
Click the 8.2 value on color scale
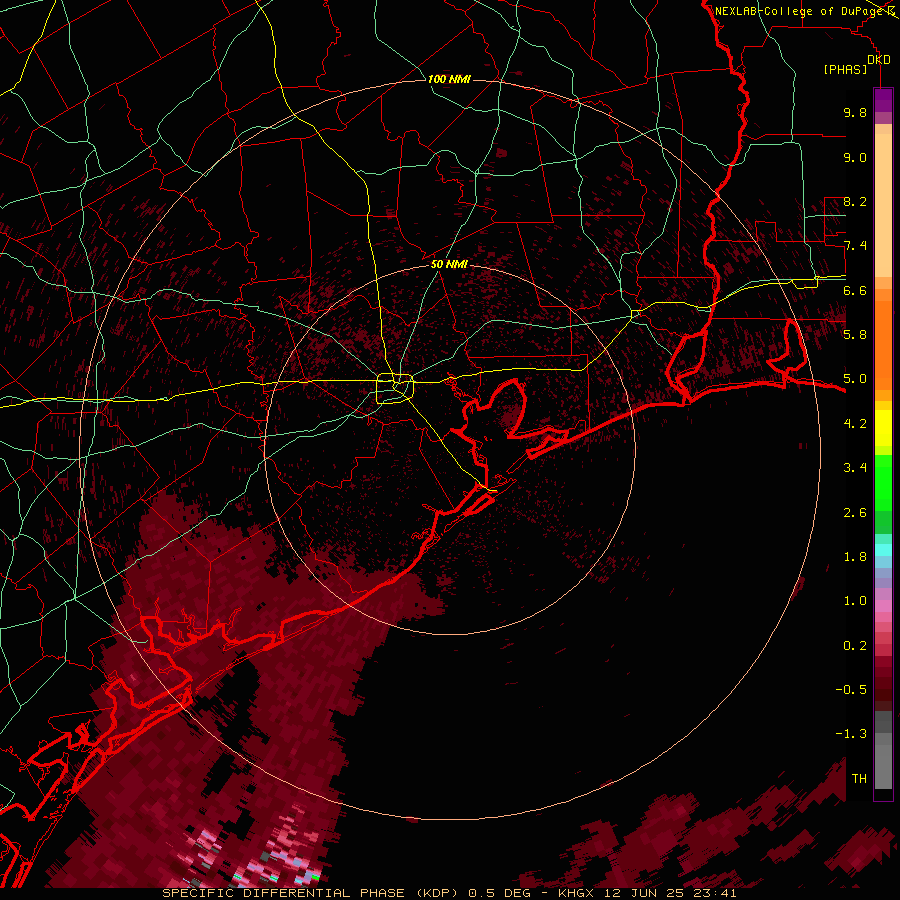855,201
